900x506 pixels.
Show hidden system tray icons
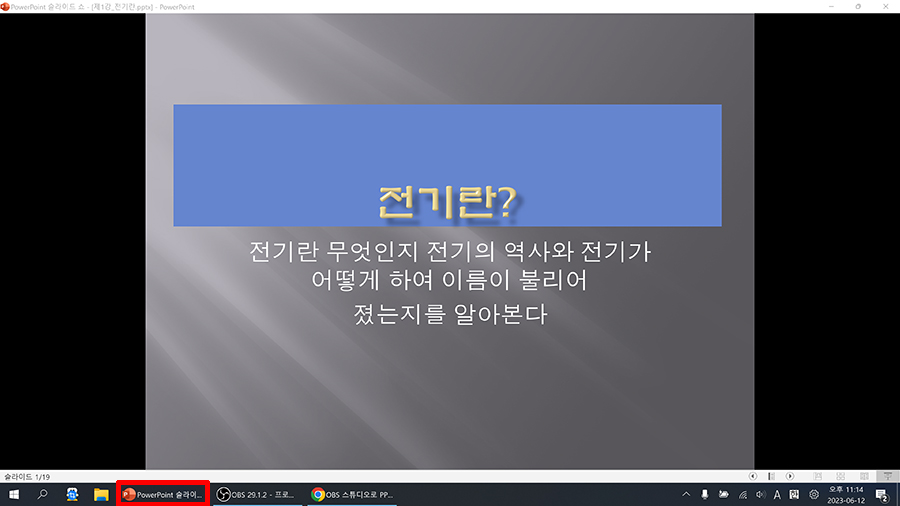[x=686, y=494]
